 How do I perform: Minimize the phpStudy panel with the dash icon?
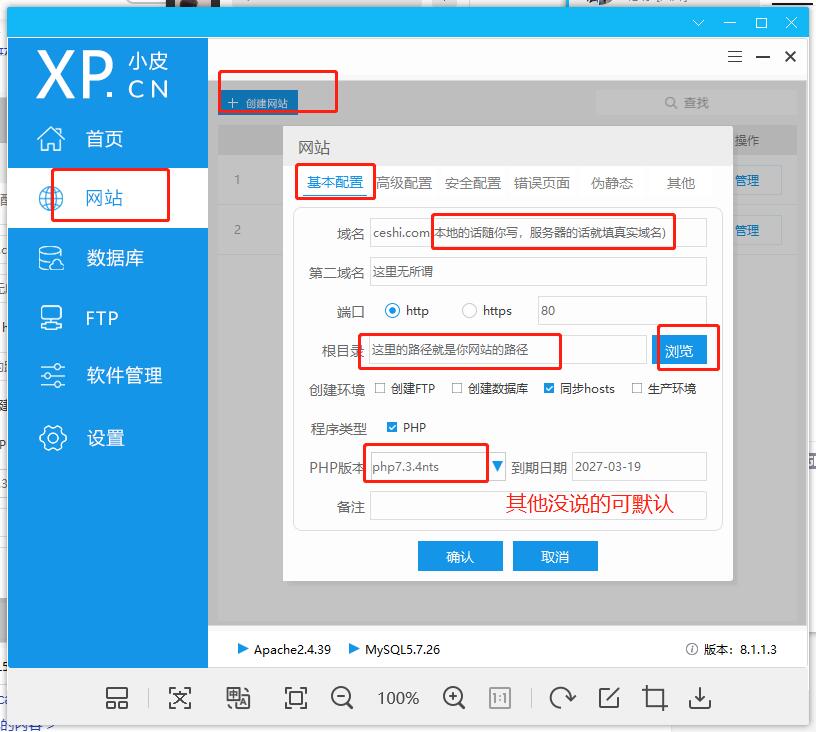click(x=763, y=56)
